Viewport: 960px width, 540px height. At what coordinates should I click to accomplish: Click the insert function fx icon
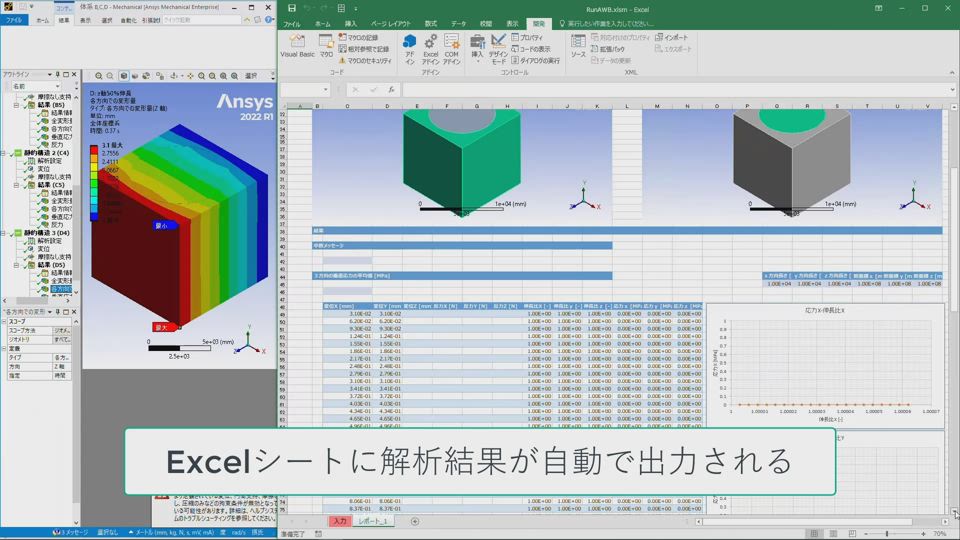(390, 90)
